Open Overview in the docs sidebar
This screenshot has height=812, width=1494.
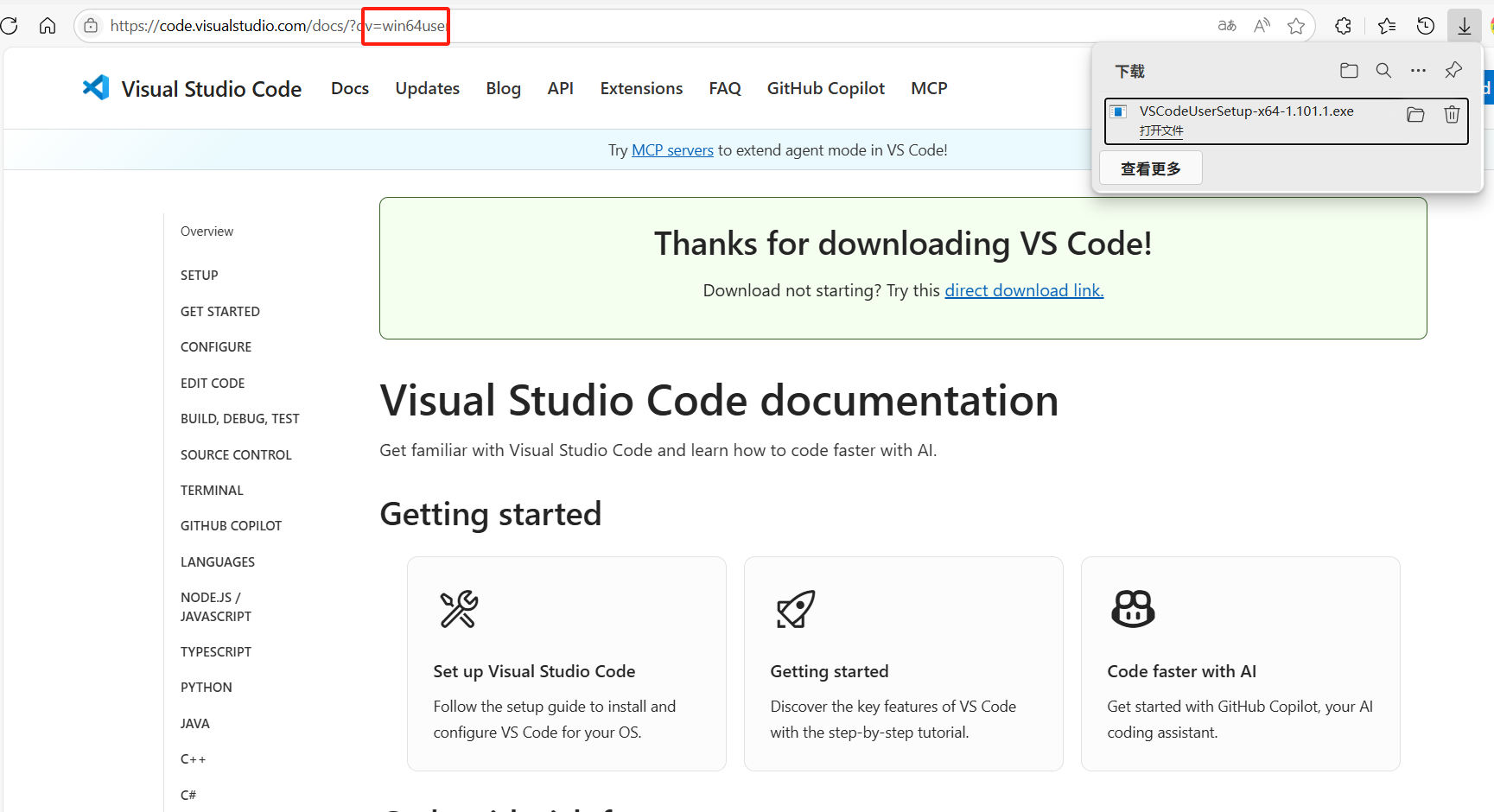[x=207, y=232]
